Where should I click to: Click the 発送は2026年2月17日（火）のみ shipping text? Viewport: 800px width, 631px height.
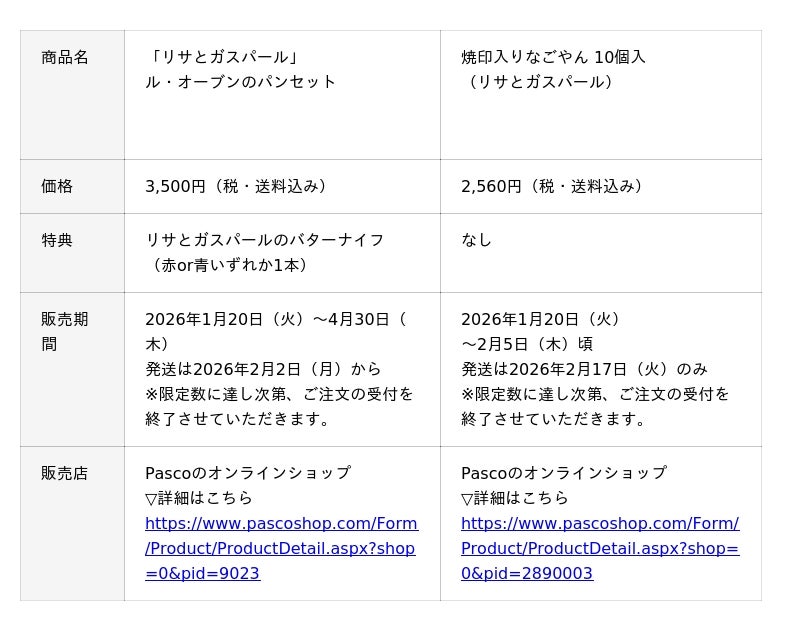tap(584, 370)
